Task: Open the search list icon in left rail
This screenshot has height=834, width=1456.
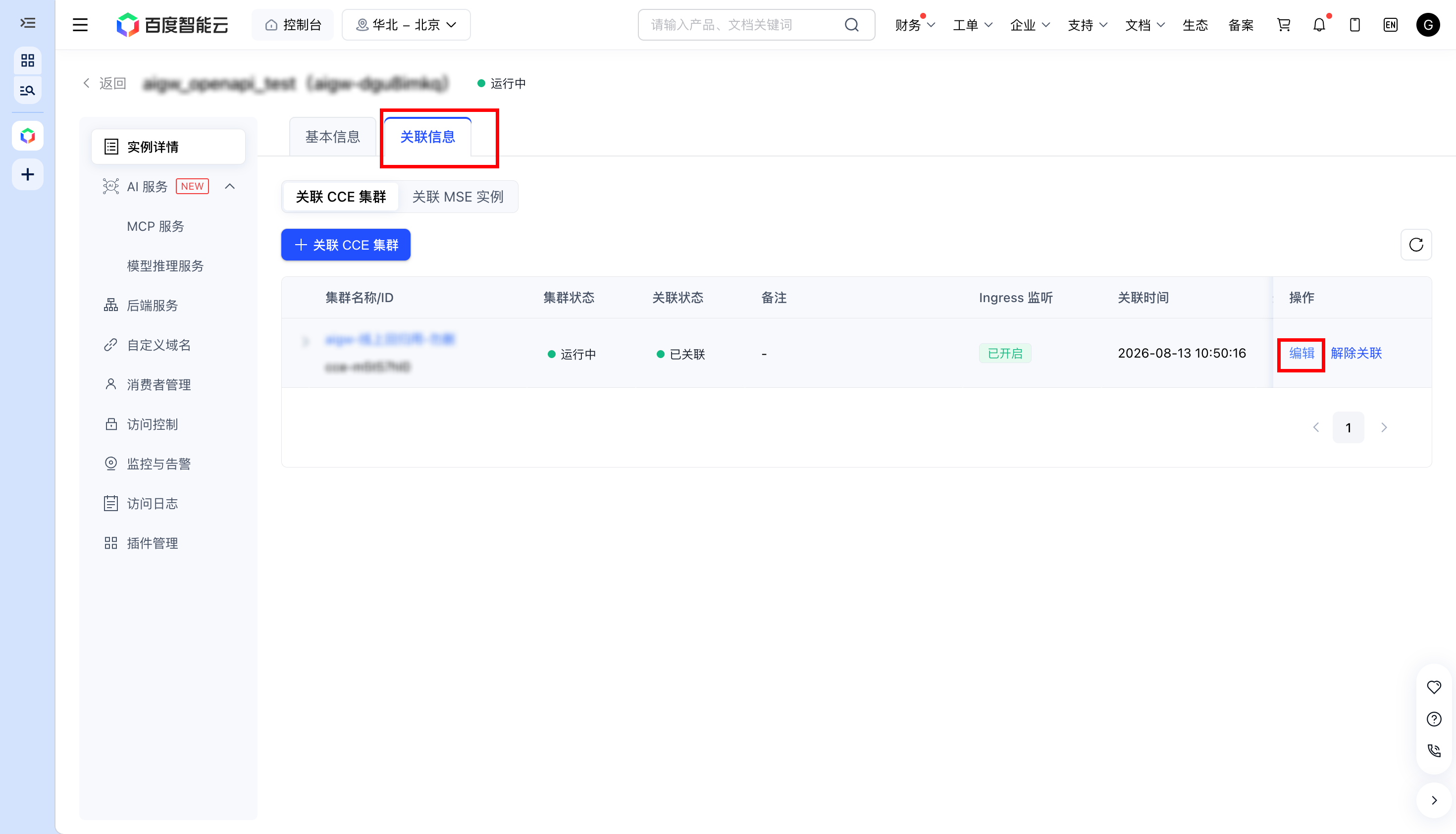Action: 28,91
